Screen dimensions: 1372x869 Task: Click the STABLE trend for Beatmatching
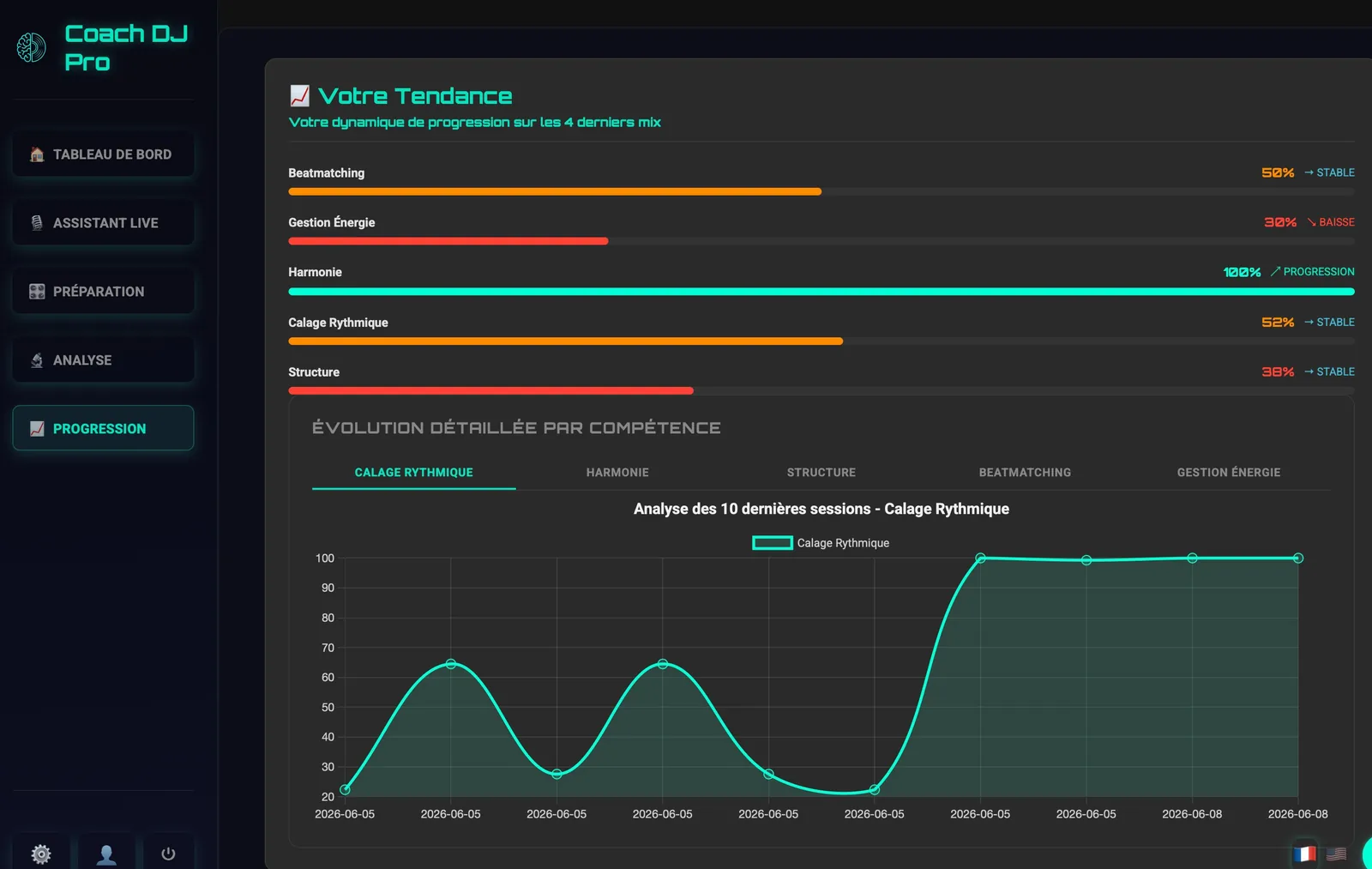pyautogui.click(x=1329, y=172)
